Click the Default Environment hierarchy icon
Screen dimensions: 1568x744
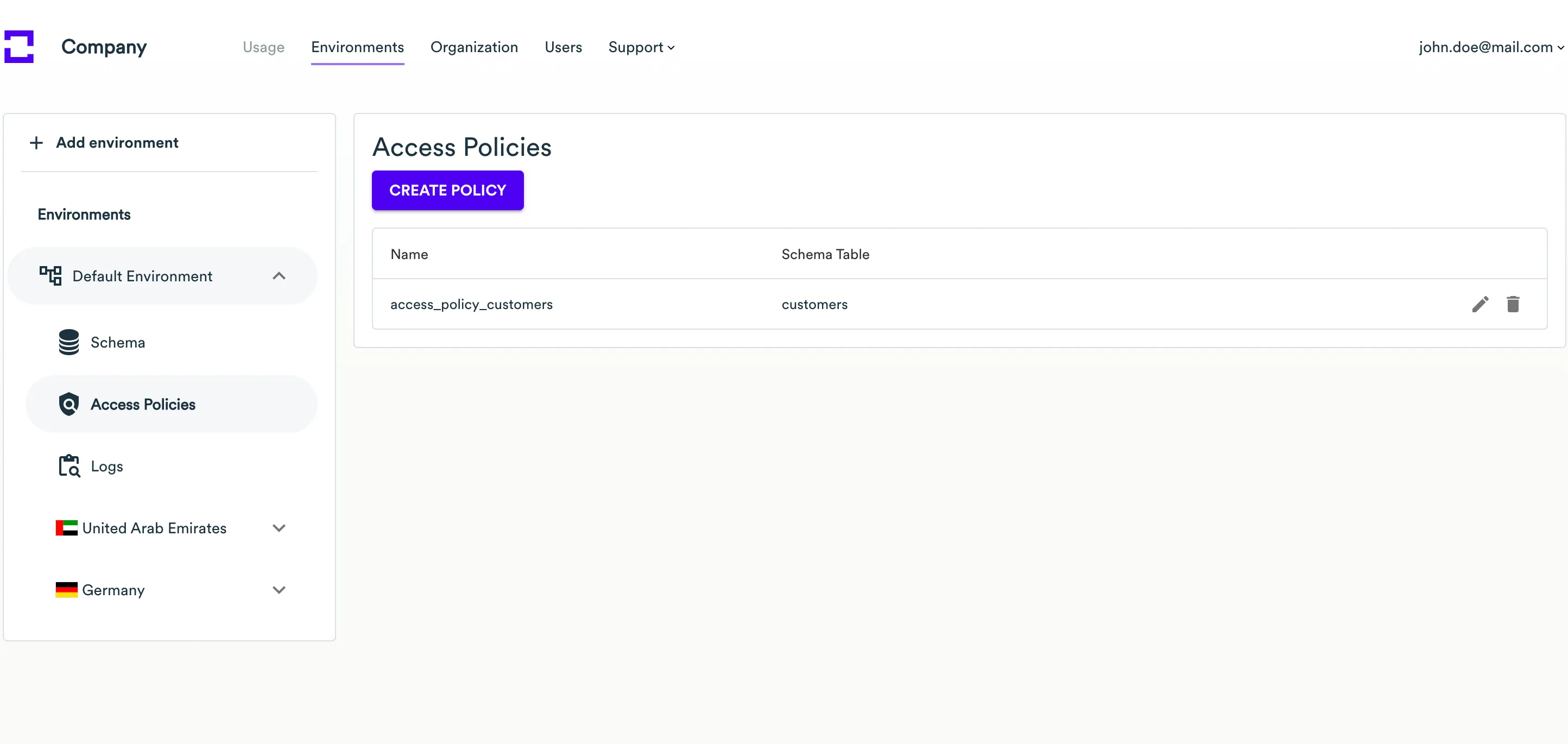[x=50, y=276]
